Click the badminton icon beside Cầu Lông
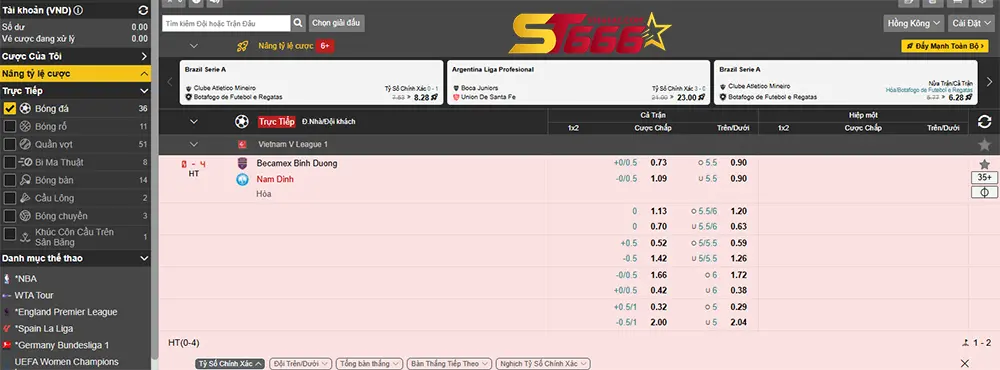1000x370 pixels. [x=26, y=198]
